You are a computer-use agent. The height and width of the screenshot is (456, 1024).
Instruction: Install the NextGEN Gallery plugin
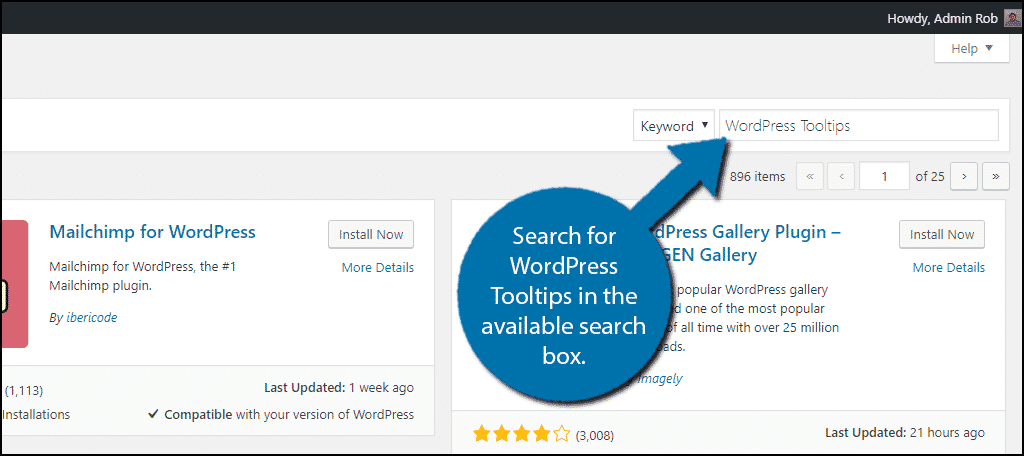point(942,235)
